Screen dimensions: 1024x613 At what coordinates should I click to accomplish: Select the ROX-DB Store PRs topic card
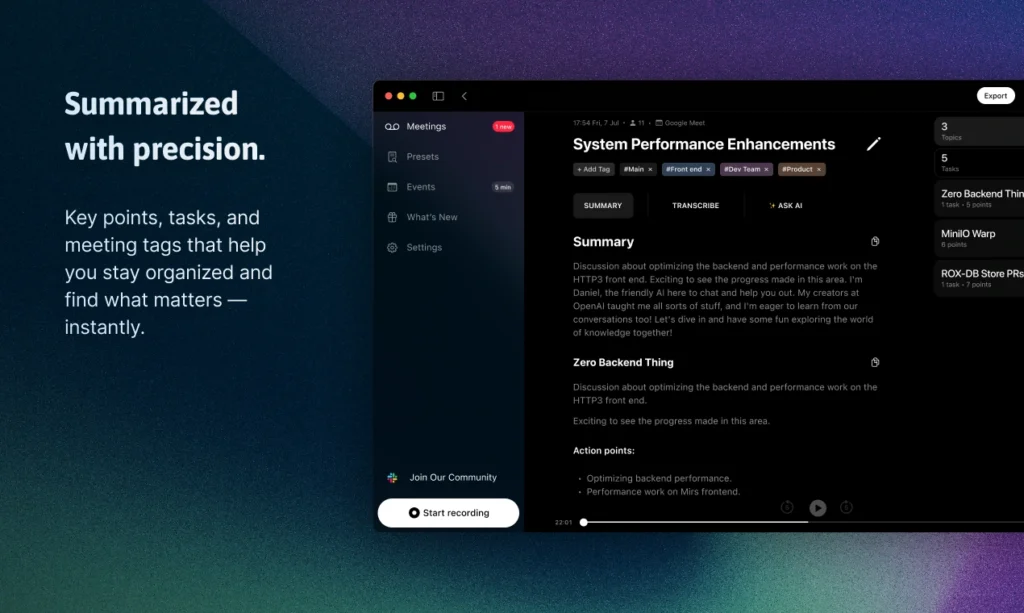(979, 278)
